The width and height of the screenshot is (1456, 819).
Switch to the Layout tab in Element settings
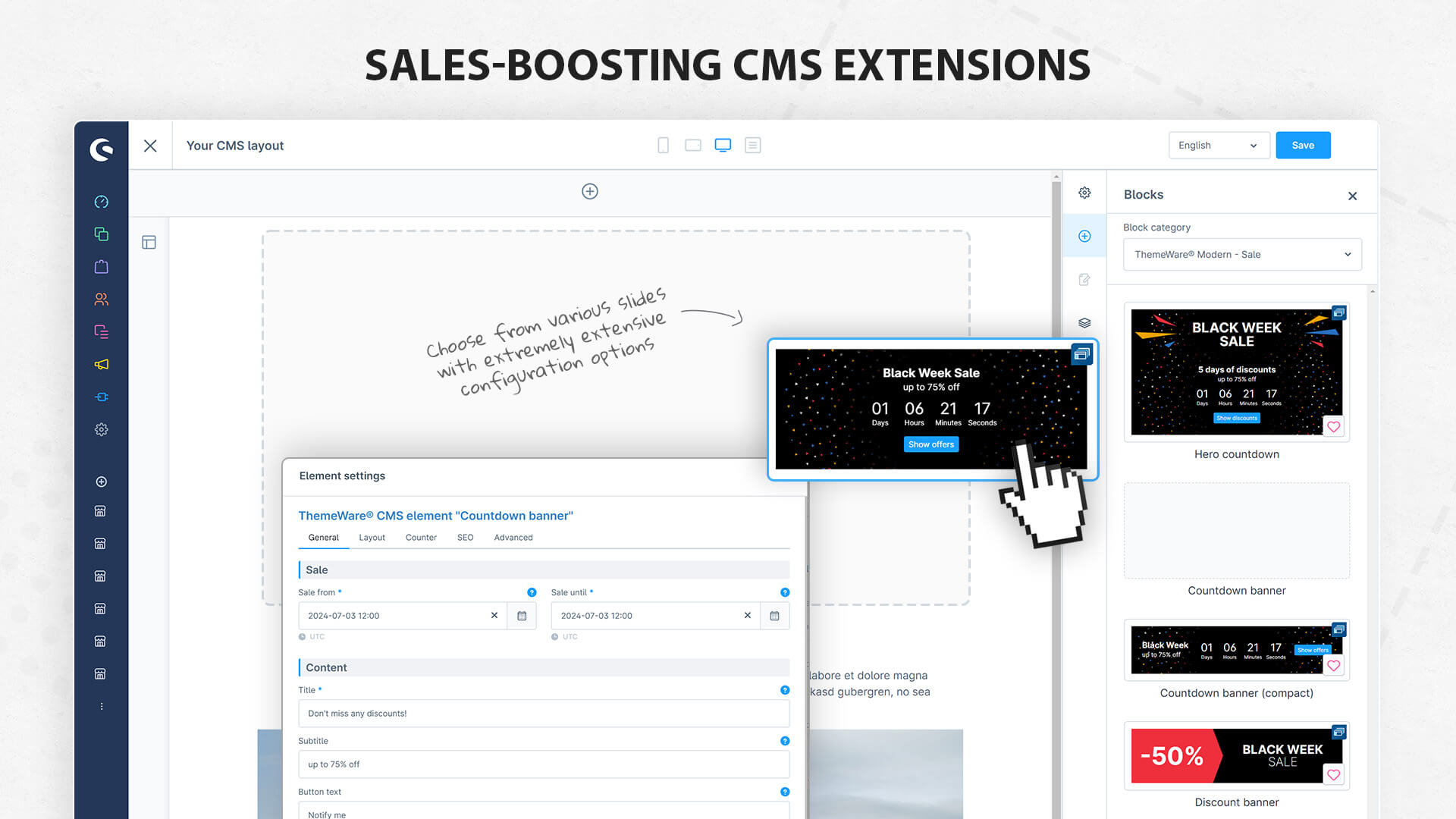pyautogui.click(x=371, y=537)
